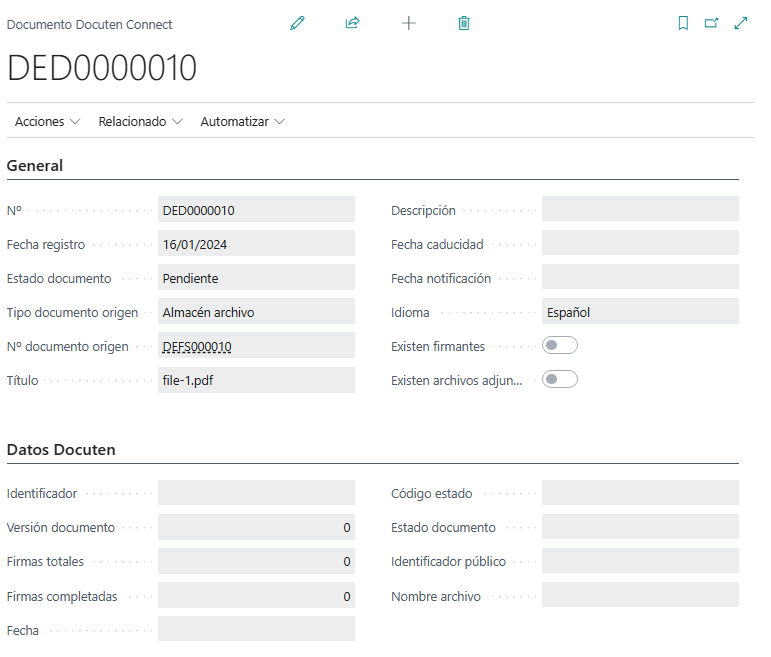Expand the Automatizar dropdown menu
Screen dimensions: 771x657
point(242,122)
